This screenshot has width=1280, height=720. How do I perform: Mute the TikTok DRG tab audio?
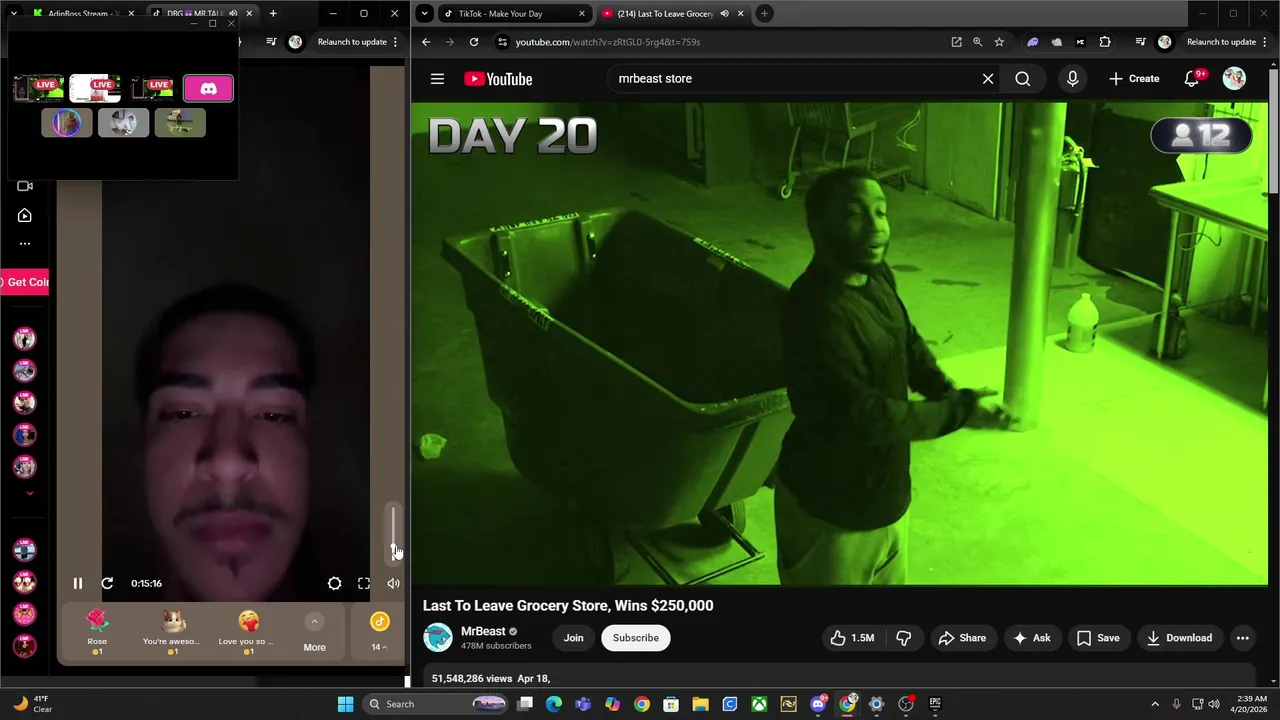click(233, 14)
